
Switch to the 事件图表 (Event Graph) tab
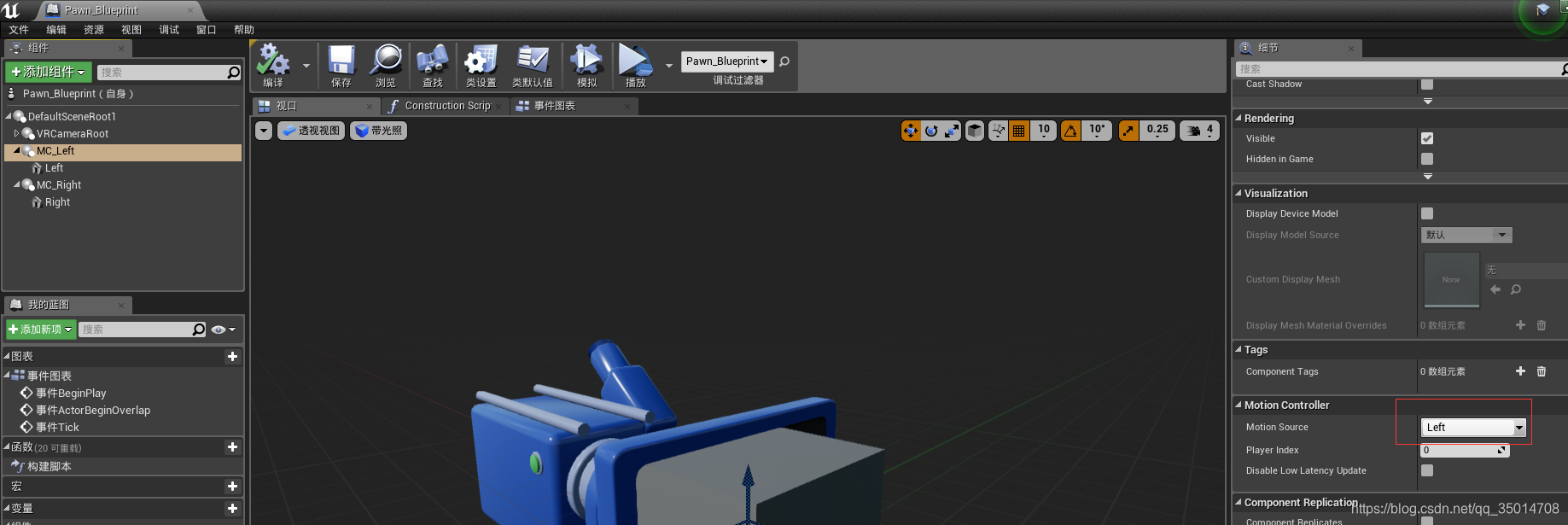(x=574, y=106)
